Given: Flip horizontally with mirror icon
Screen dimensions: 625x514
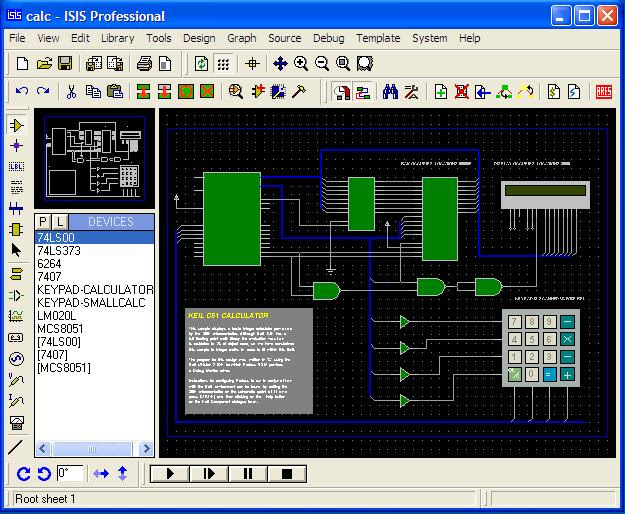Looking at the screenshot, I should click(101, 474).
